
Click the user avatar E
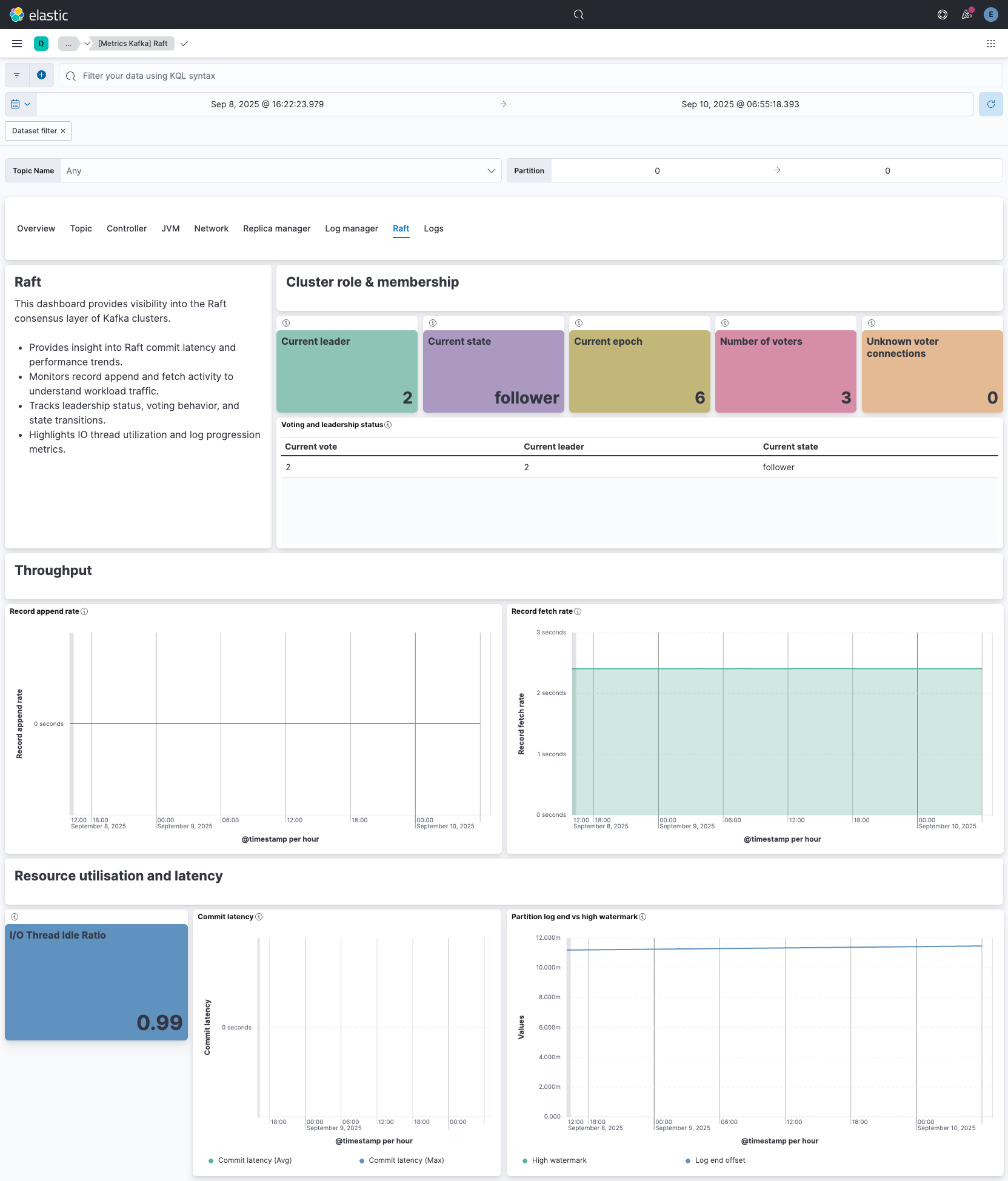click(x=991, y=15)
